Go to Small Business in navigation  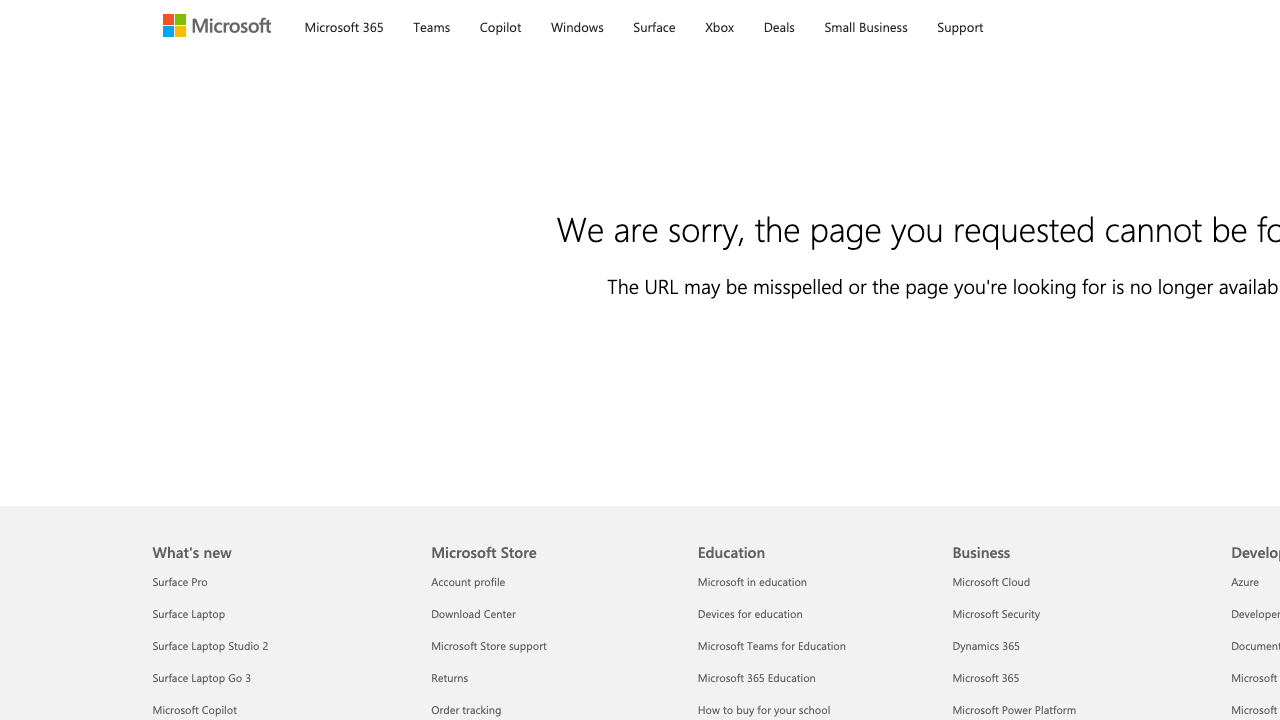coord(866,27)
